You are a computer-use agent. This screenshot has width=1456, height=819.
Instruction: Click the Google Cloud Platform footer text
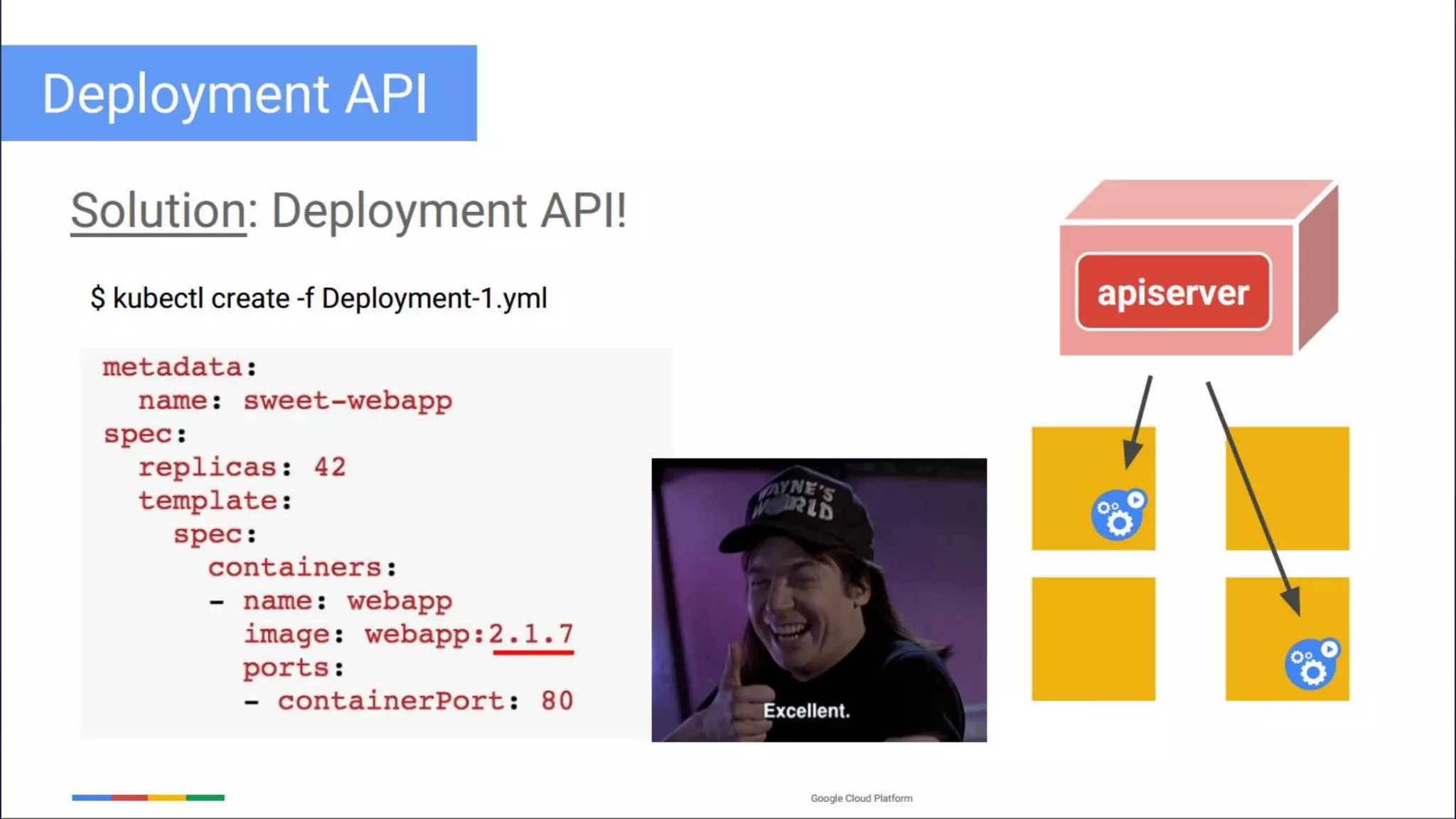point(861,798)
